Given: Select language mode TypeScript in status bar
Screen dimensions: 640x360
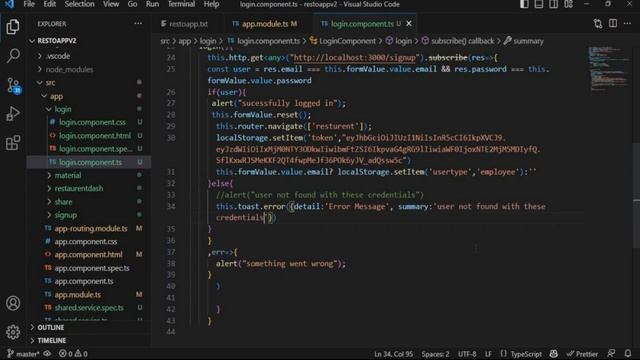Looking at the screenshot, I should [x=526, y=354].
